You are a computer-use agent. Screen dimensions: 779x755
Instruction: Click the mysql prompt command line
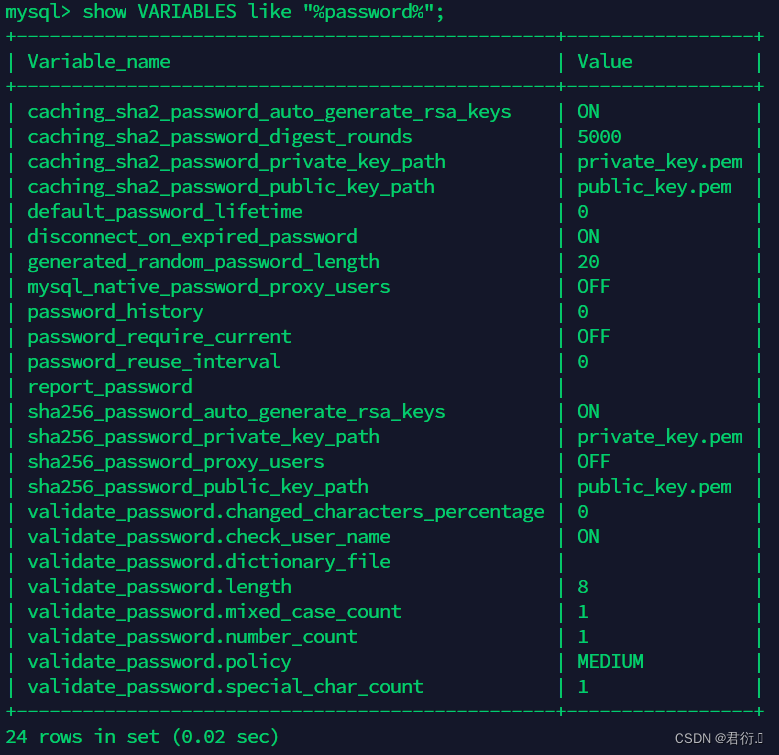coord(224,12)
